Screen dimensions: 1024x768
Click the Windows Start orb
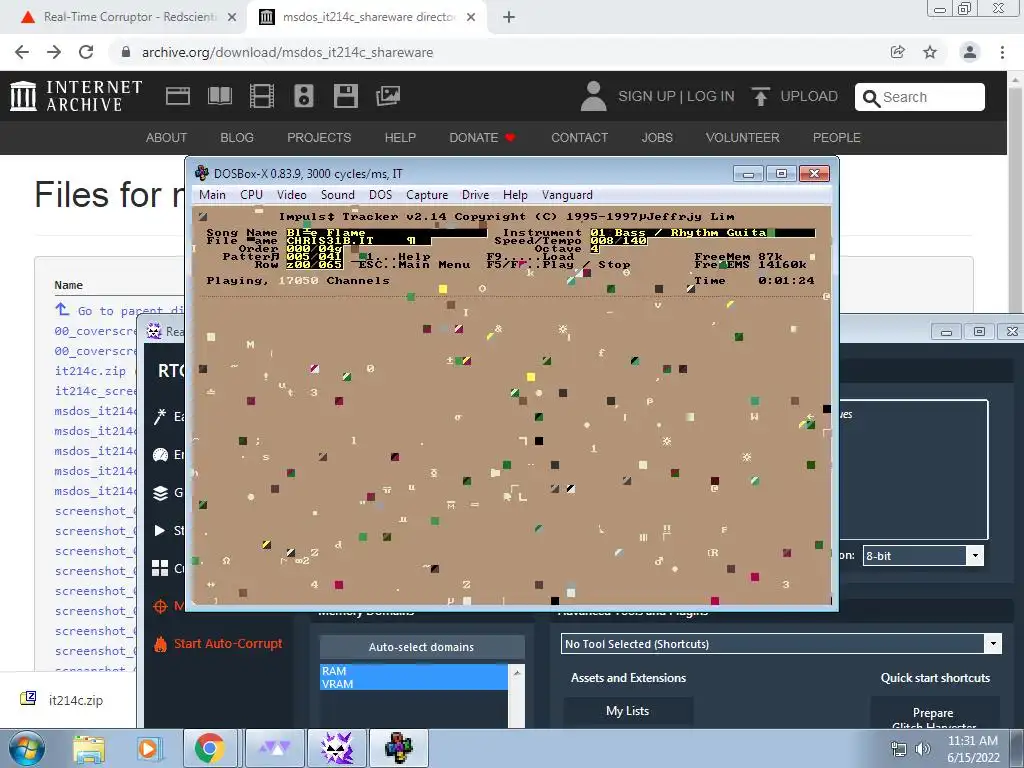point(25,748)
